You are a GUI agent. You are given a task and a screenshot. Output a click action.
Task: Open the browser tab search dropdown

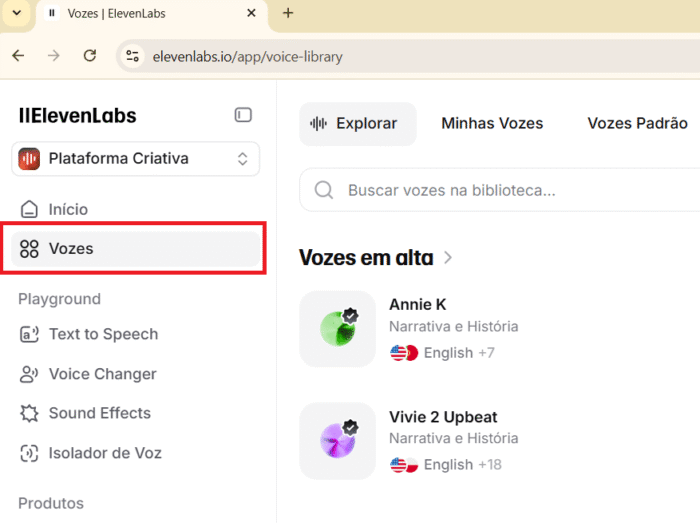tap(17, 13)
